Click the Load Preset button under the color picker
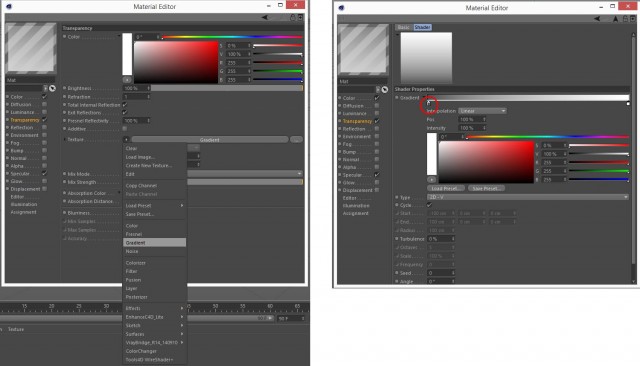Viewport: 640px width, 366px height. point(446,189)
